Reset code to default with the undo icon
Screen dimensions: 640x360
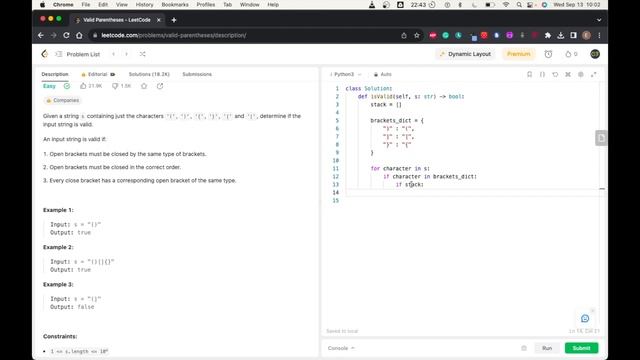pyautogui.click(x=555, y=74)
